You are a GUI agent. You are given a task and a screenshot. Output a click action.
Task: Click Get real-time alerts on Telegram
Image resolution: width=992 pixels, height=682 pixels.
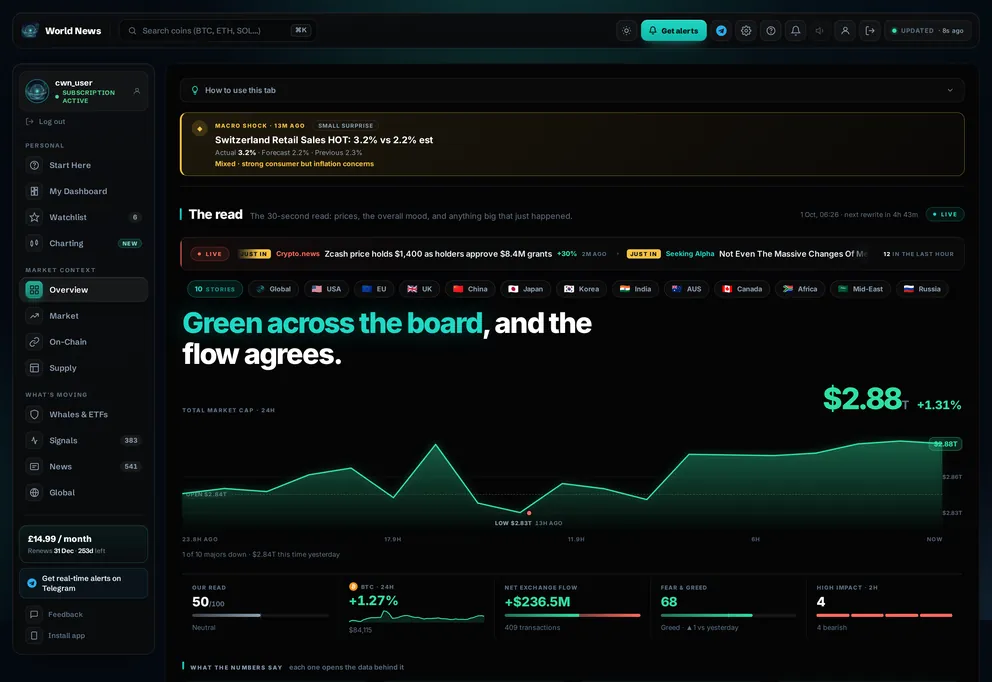click(84, 583)
